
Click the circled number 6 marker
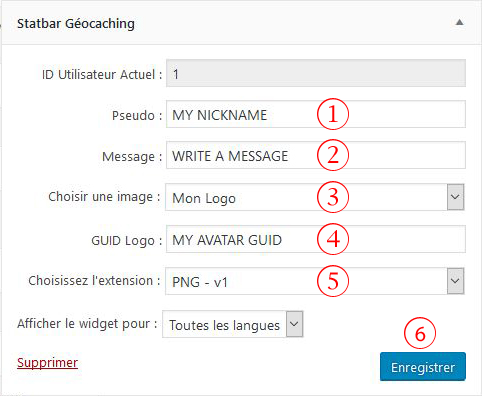coord(420,333)
